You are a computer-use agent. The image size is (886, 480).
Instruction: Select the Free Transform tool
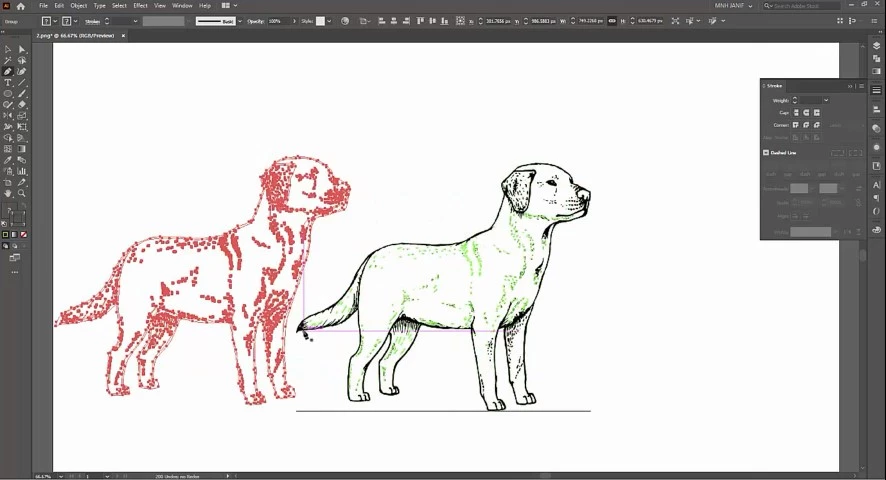(x=21, y=127)
